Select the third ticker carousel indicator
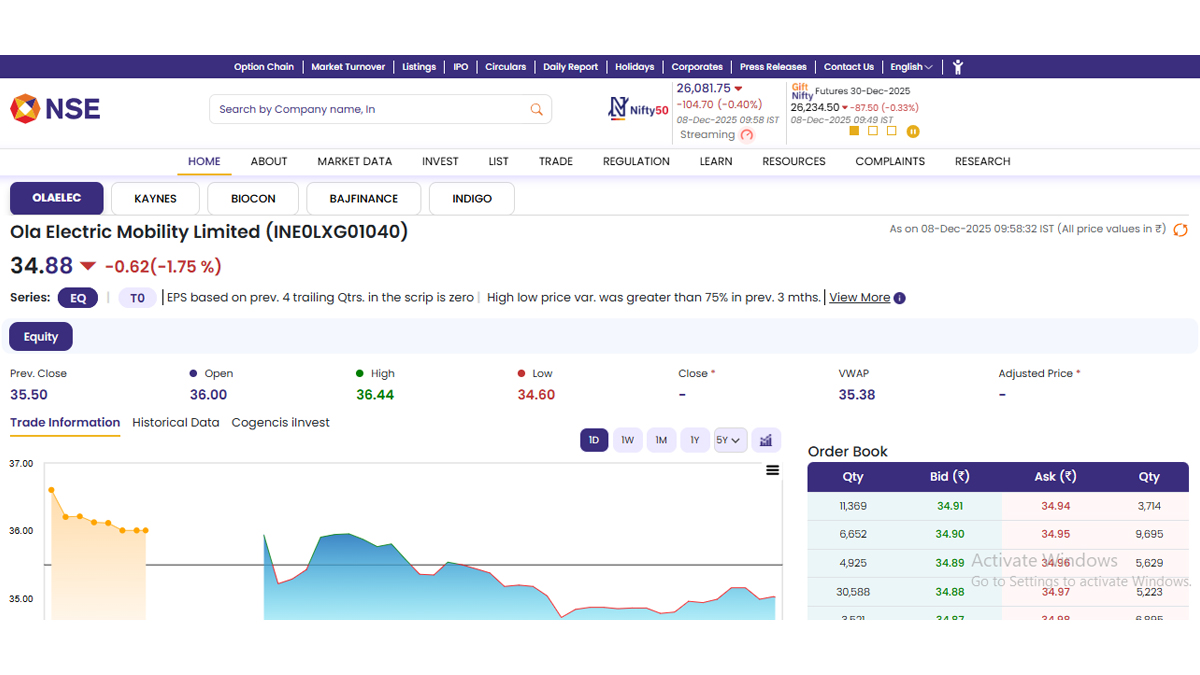 click(892, 131)
